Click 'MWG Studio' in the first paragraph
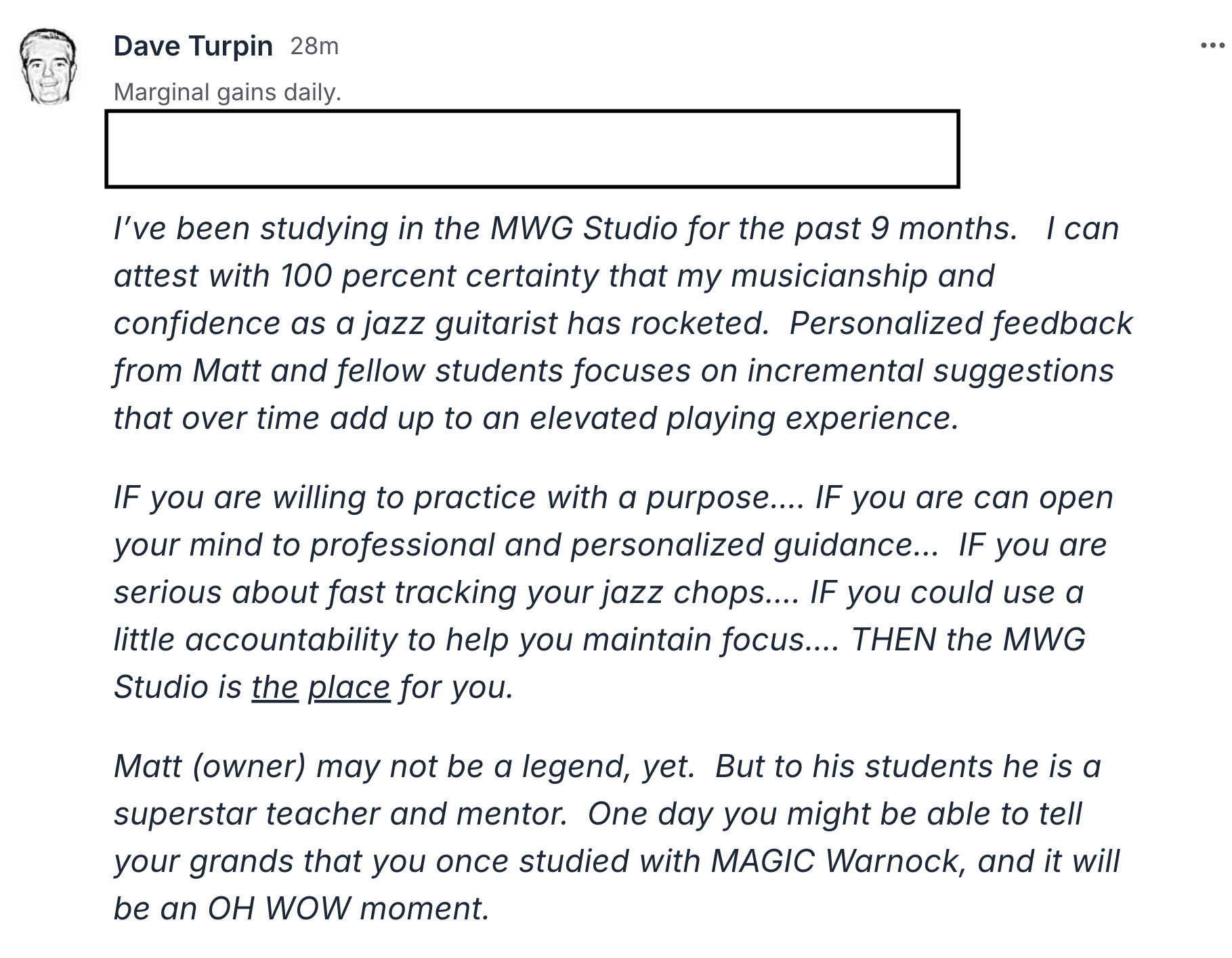 [584, 228]
